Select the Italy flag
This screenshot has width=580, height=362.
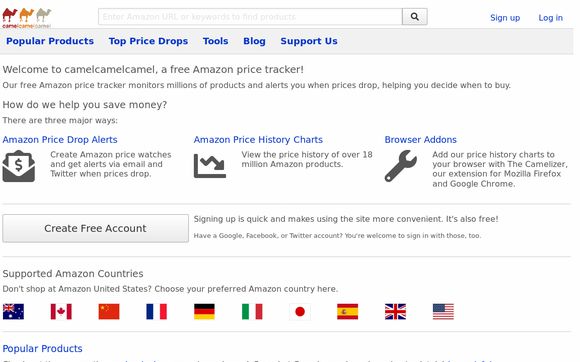(252, 312)
